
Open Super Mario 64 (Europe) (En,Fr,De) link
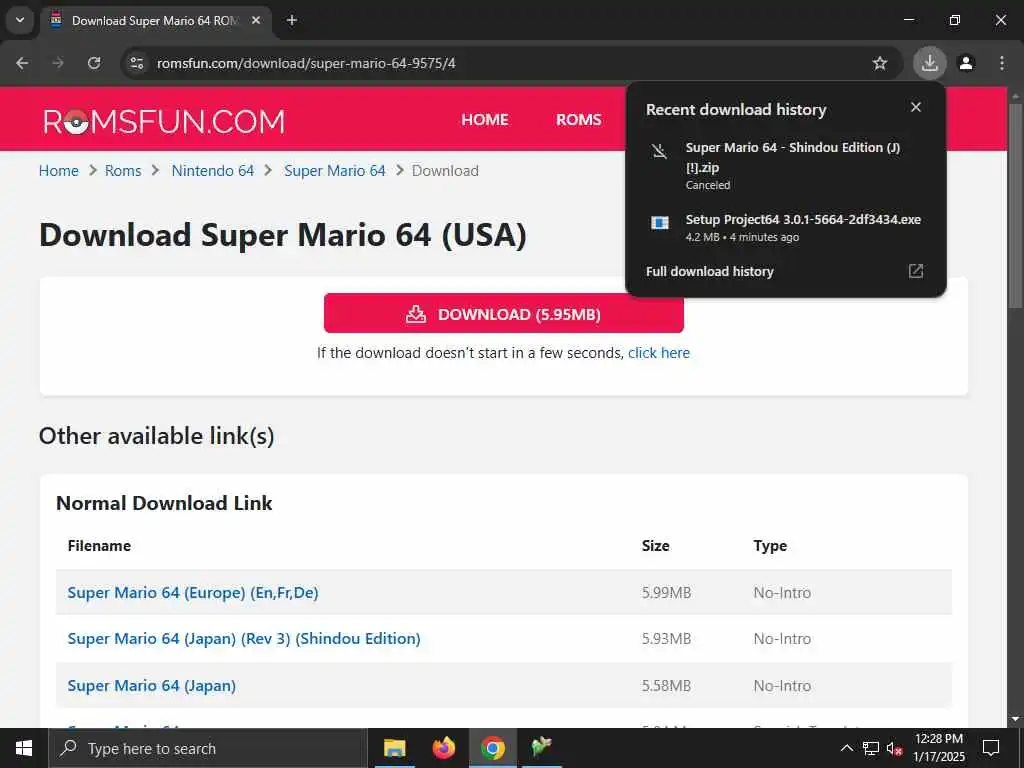(x=193, y=592)
